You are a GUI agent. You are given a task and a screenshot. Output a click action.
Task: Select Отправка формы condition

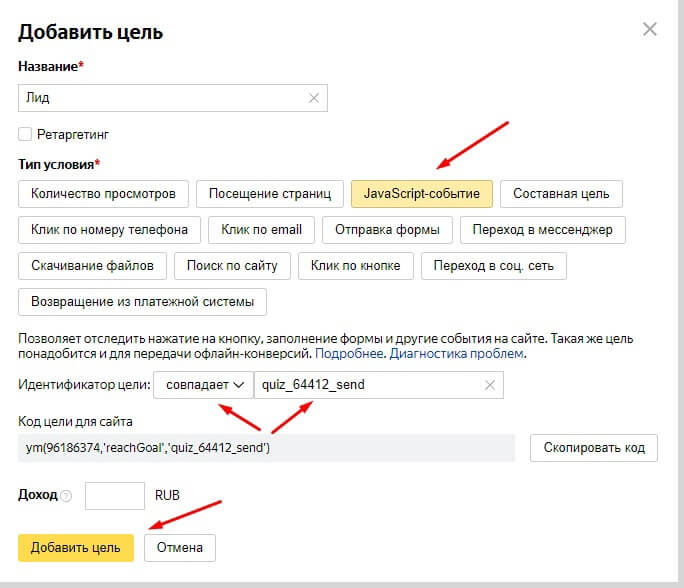(387, 229)
